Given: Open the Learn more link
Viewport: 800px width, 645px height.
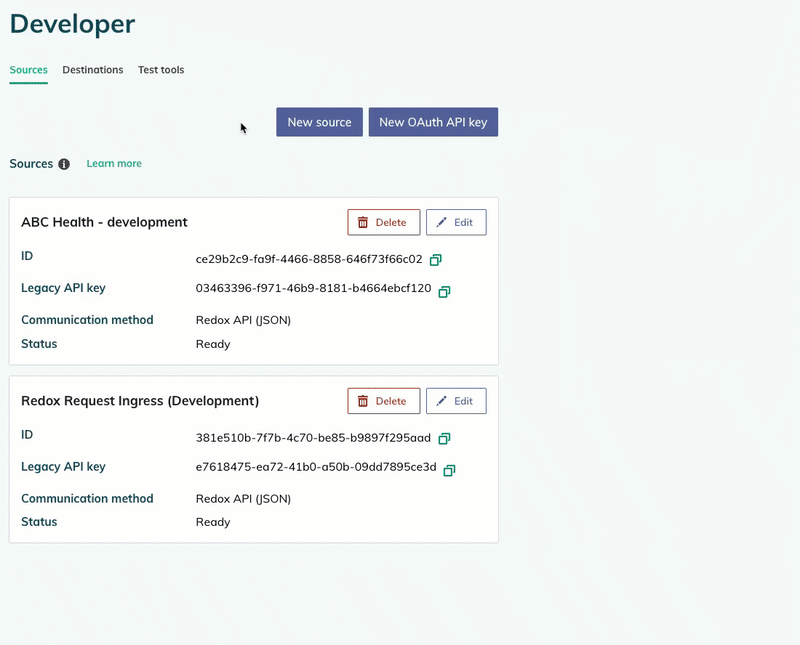Looking at the screenshot, I should (x=114, y=163).
